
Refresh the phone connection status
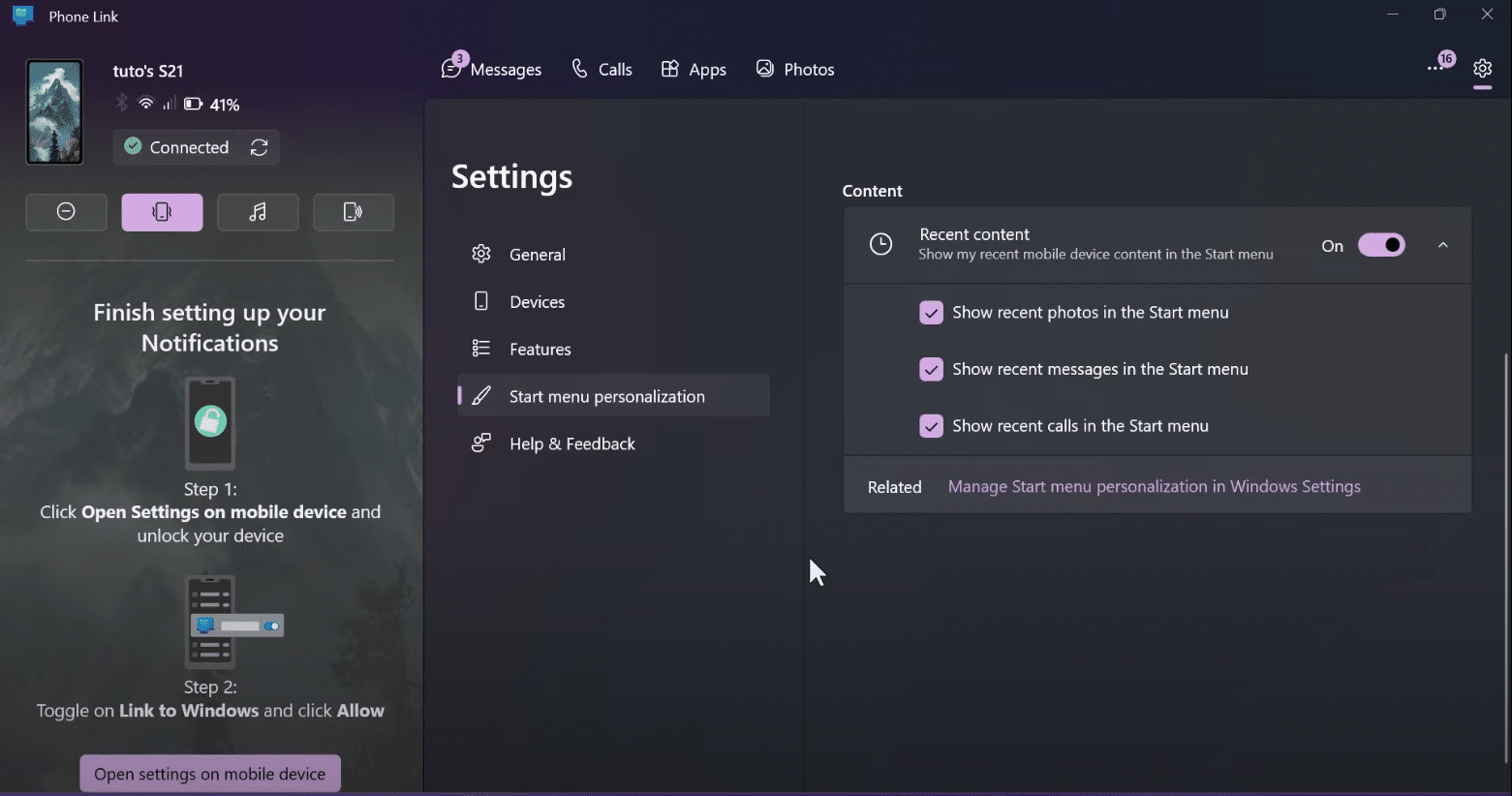click(x=259, y=147)
